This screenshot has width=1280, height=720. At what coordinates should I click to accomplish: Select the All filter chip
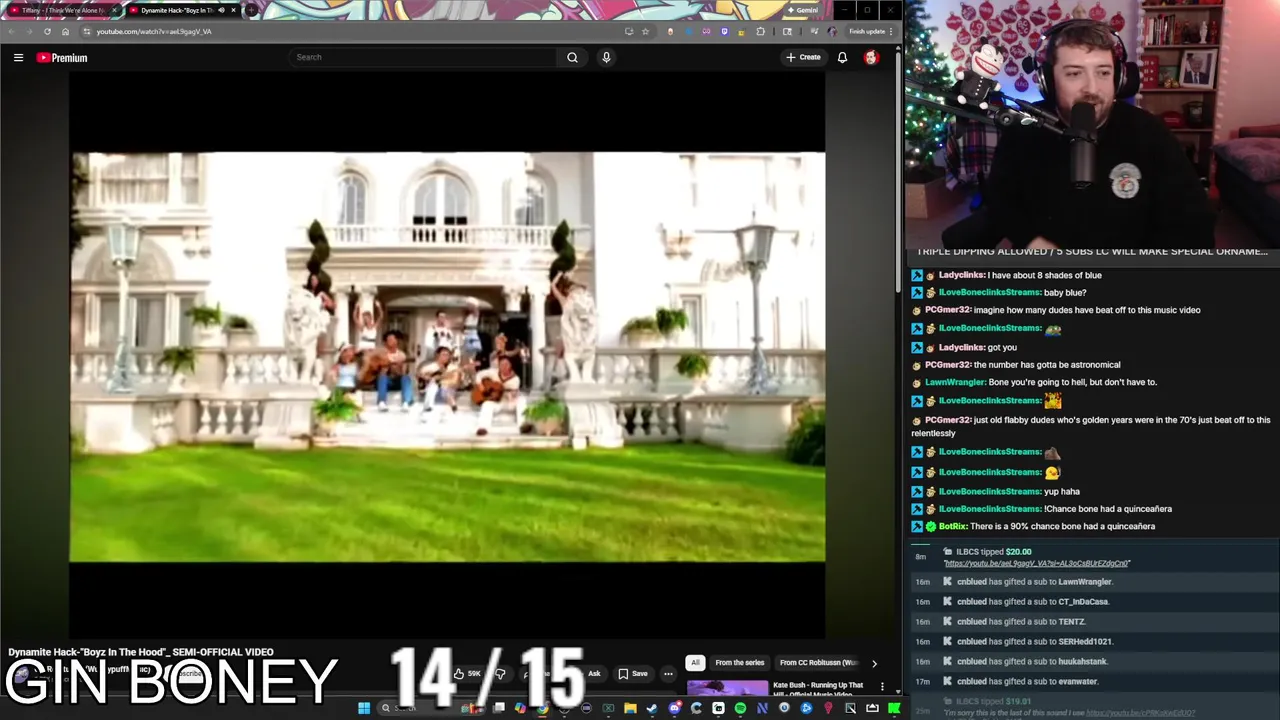click(x=695, y=662)
